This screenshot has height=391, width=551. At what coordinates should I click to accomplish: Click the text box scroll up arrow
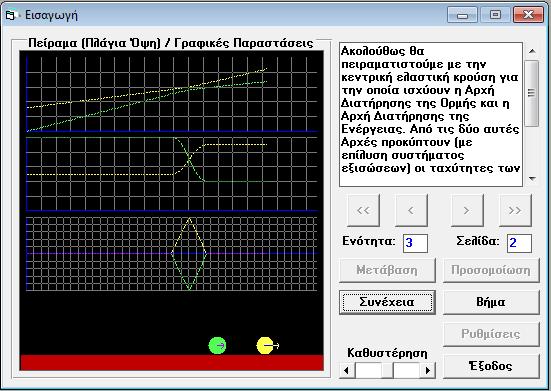point(532,51)
